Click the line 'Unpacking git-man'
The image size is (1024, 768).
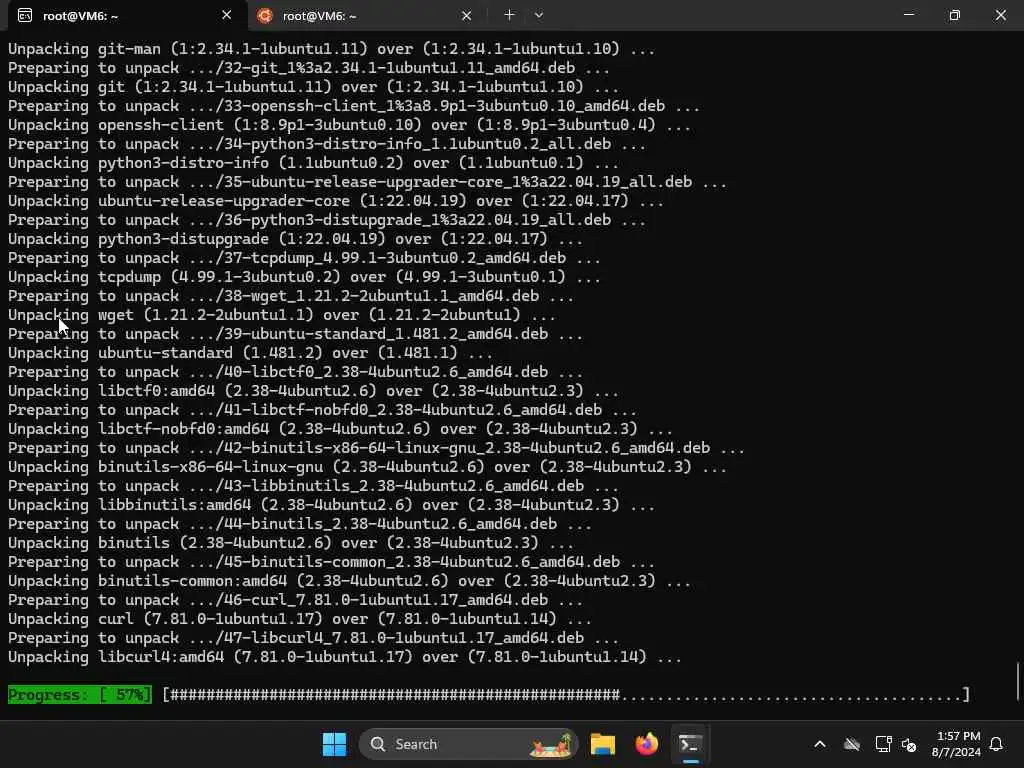point(331,49)
